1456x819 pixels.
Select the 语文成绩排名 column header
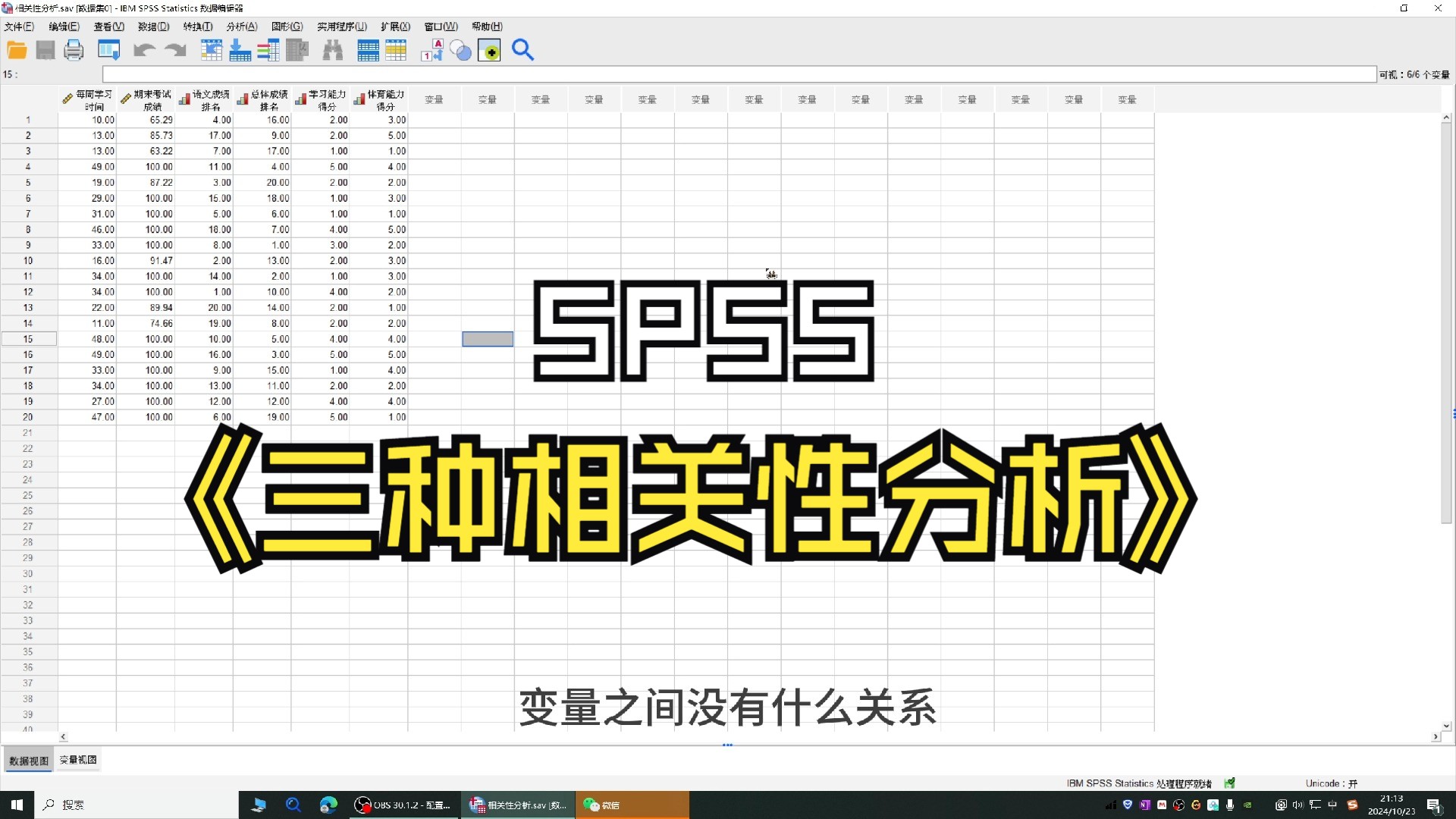[x=204, y=100]
